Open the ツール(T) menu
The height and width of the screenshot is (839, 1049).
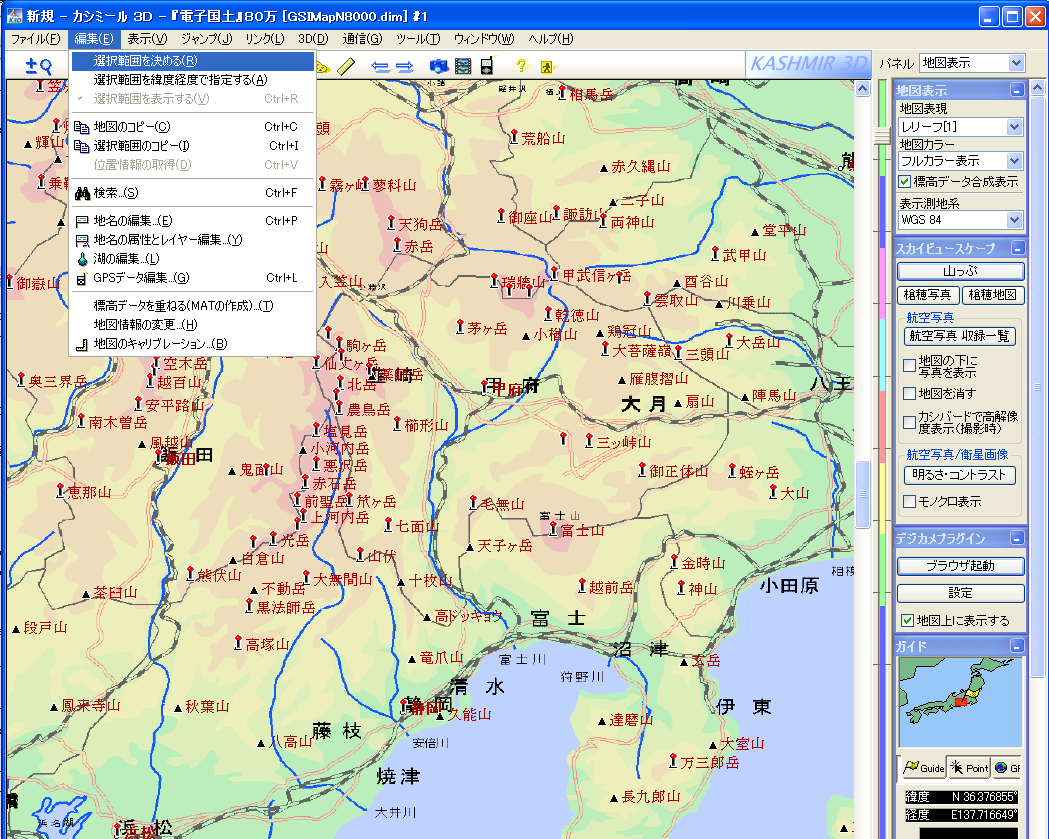coord(418,39)
